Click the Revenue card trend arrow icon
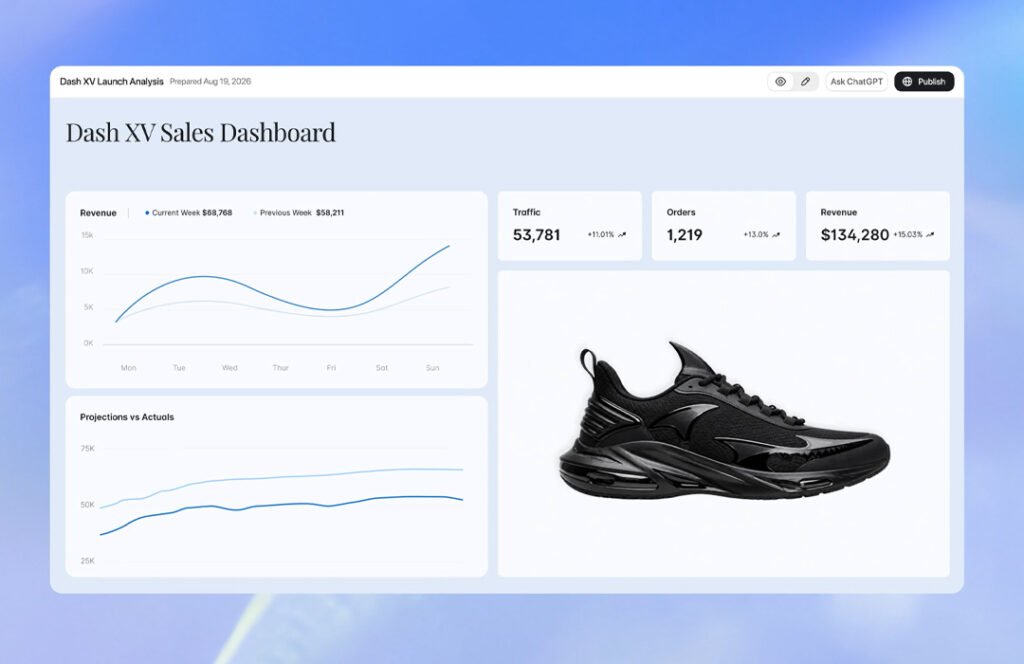 [930, 234]
